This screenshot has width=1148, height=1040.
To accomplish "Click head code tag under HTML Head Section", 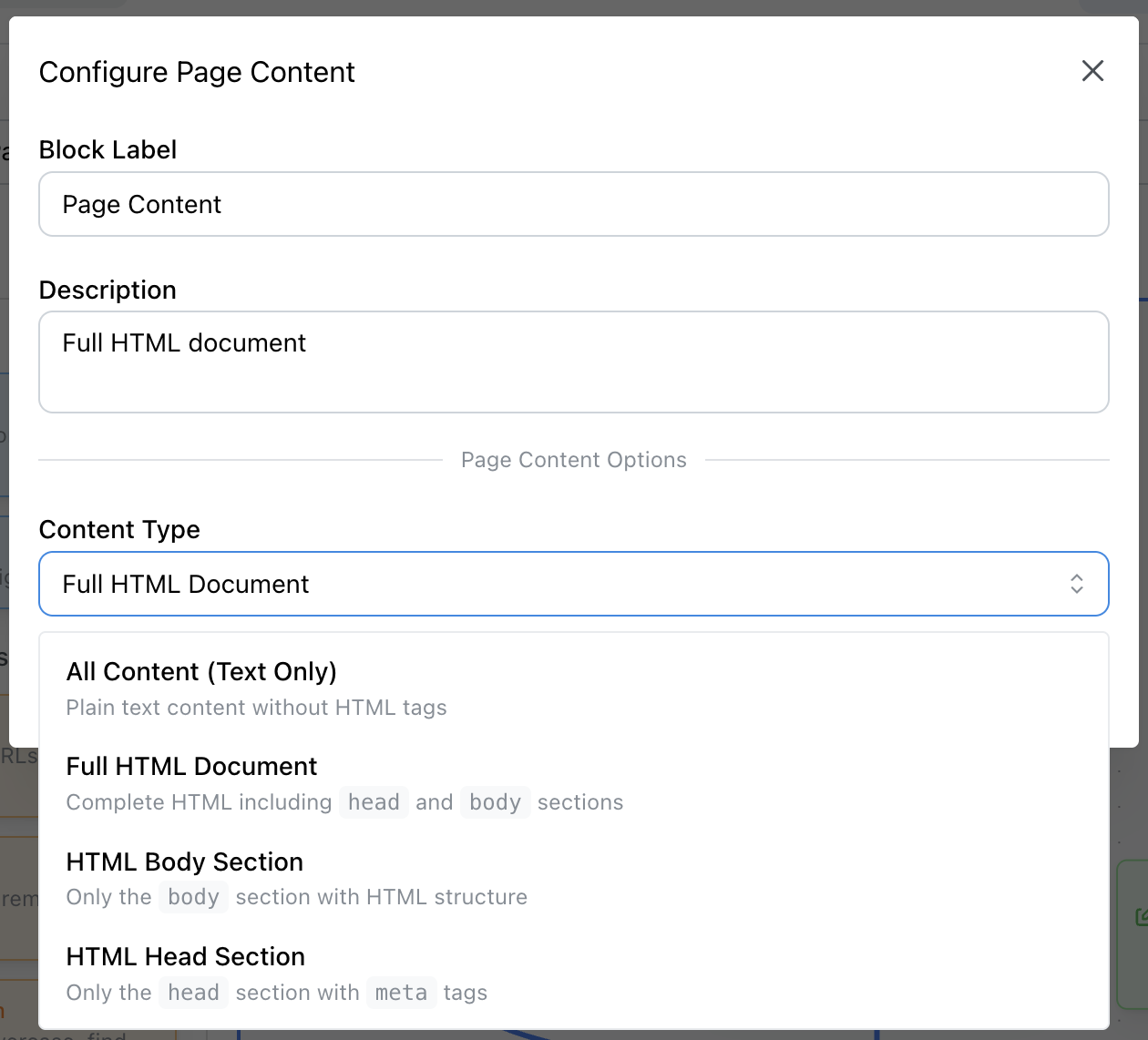I will coord(193,993).
